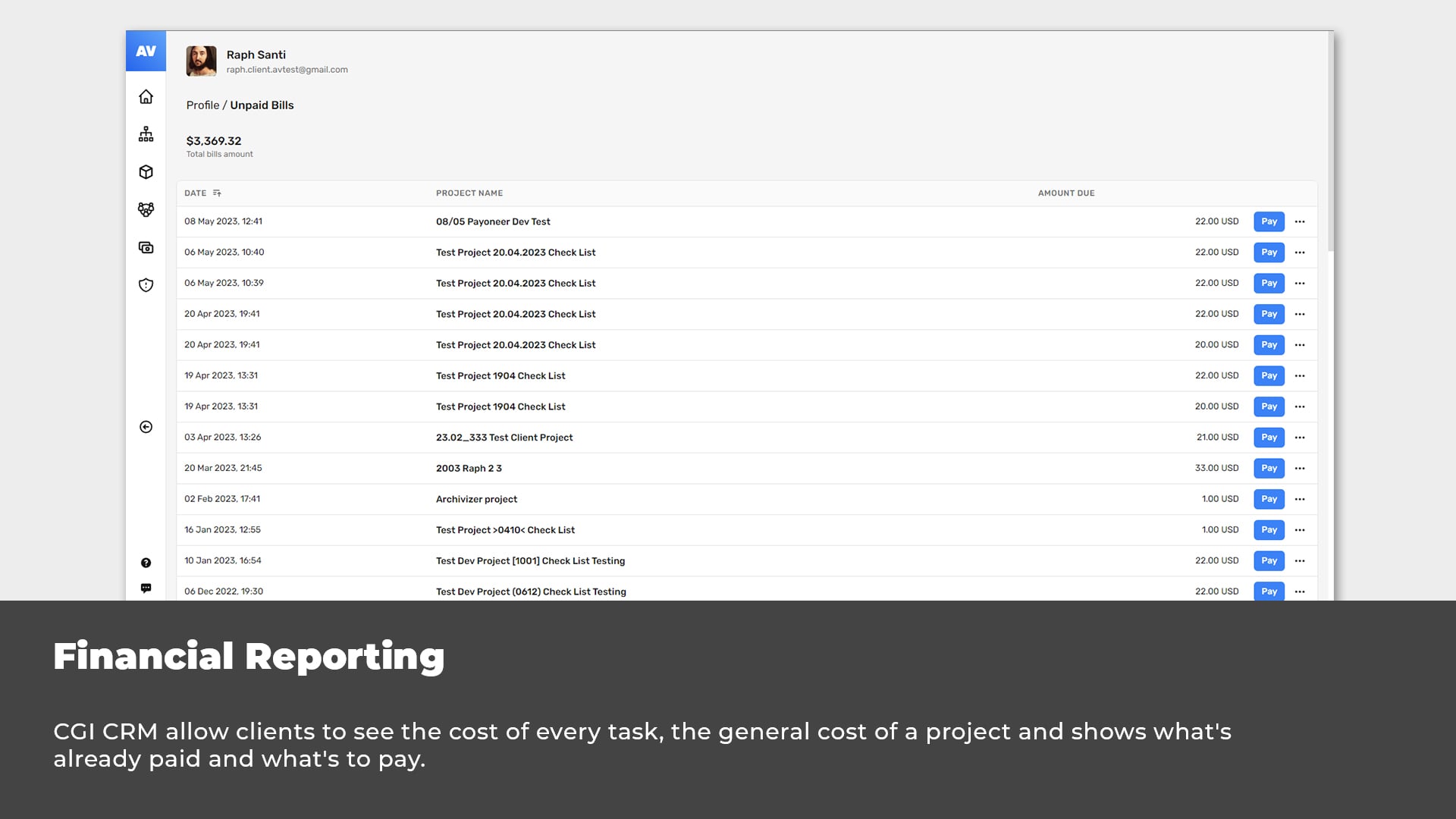Open more options for 06 May 10:39 bill
This screenshot has width=1456, height=819.
click(x=1300, y=283)
